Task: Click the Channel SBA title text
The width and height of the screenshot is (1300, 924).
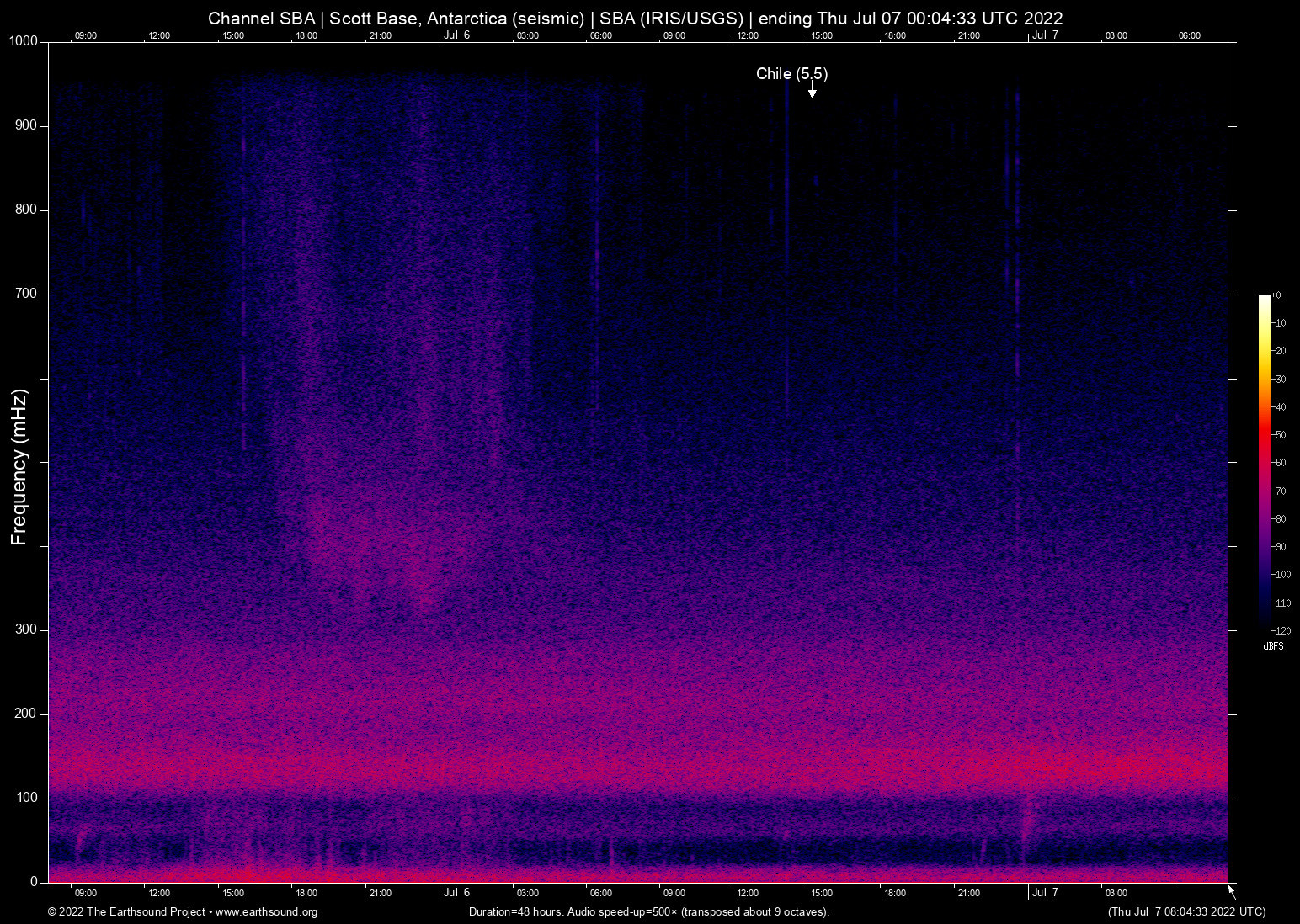Action: [261, 18]
